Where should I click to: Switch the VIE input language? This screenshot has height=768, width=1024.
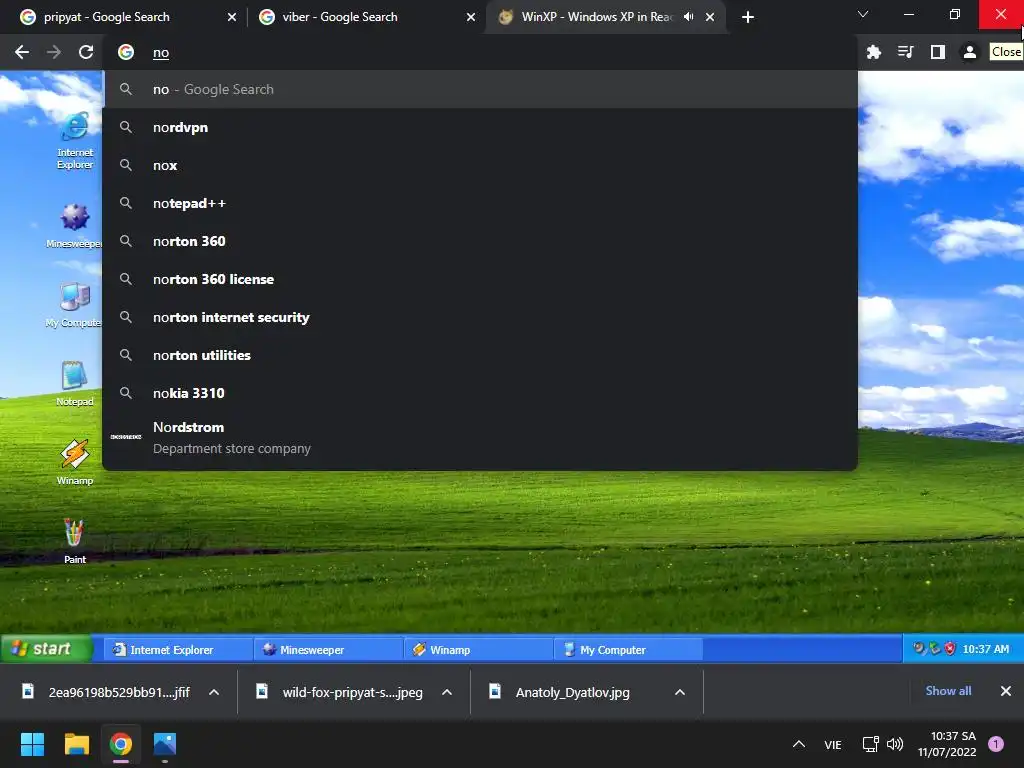(x=833, y=744)
